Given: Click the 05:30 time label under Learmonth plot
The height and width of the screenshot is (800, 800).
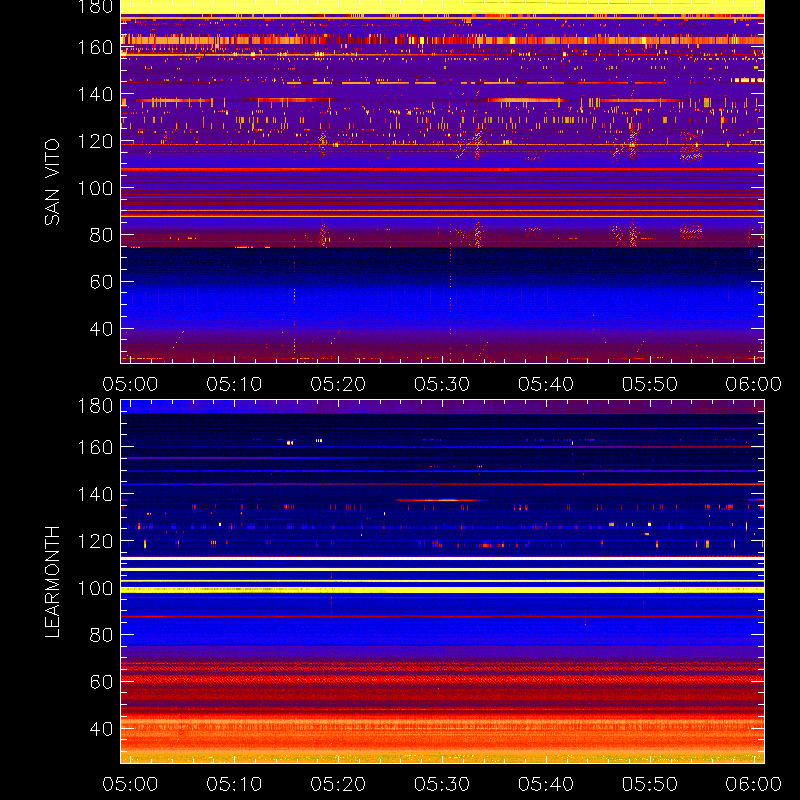Looking at the screenshot, I should [x=442, y=784].
